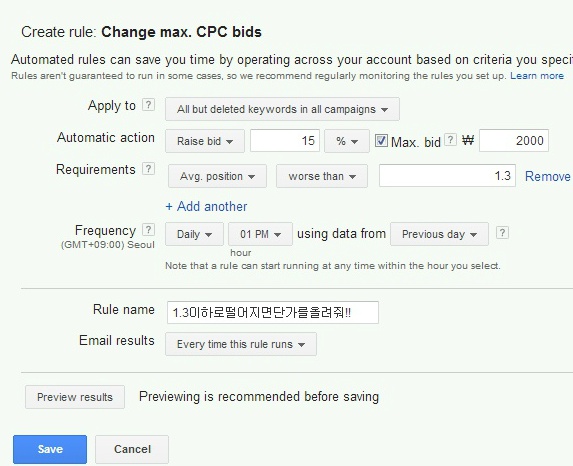The image size is (573, 466).
Task: Click the help icon beside Frequency label
Action: (148, 230)
